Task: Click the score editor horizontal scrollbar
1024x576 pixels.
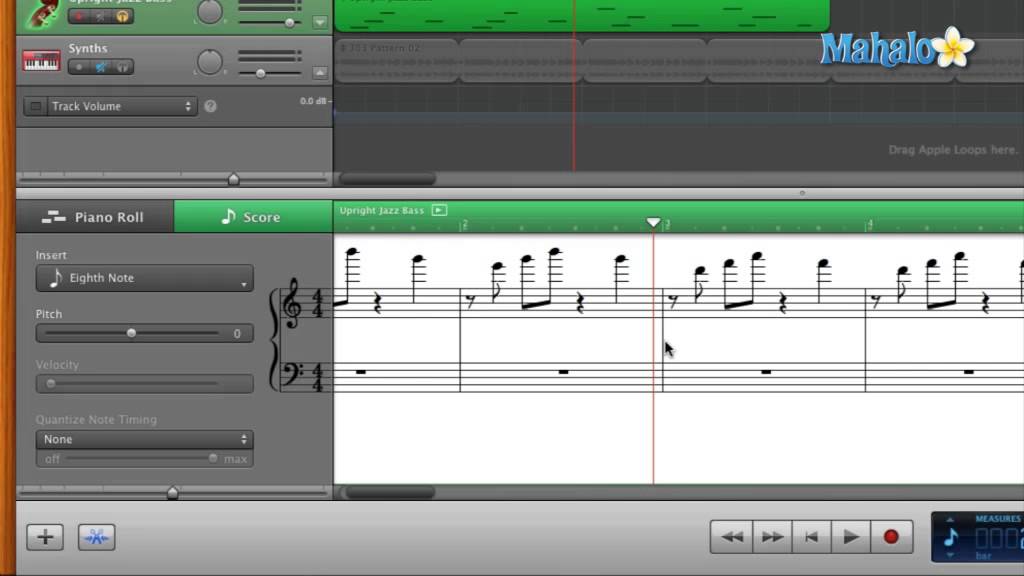Action: tap(390, 492)
